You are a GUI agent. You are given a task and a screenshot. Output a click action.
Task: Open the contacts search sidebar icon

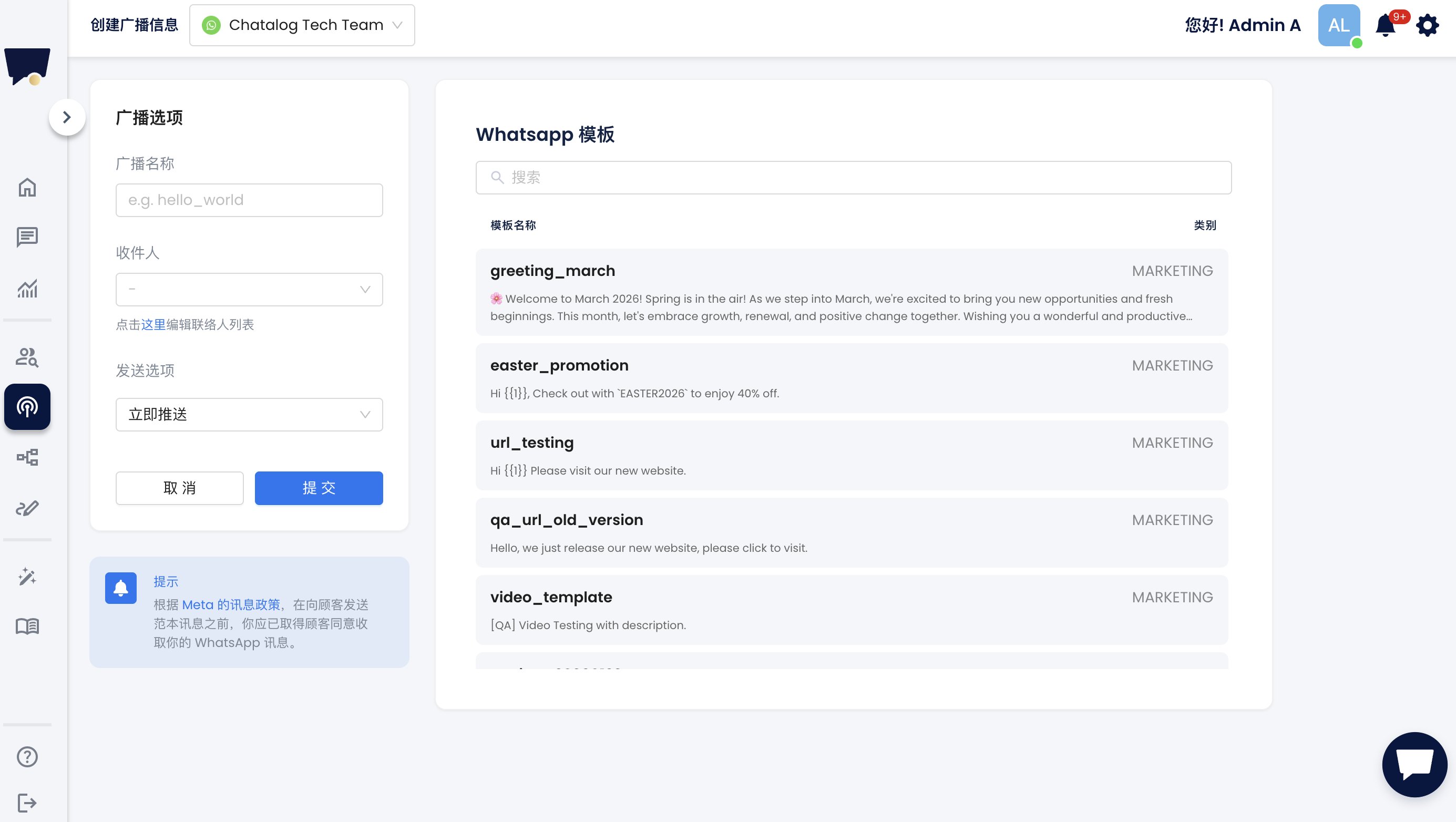click(27, 357)
